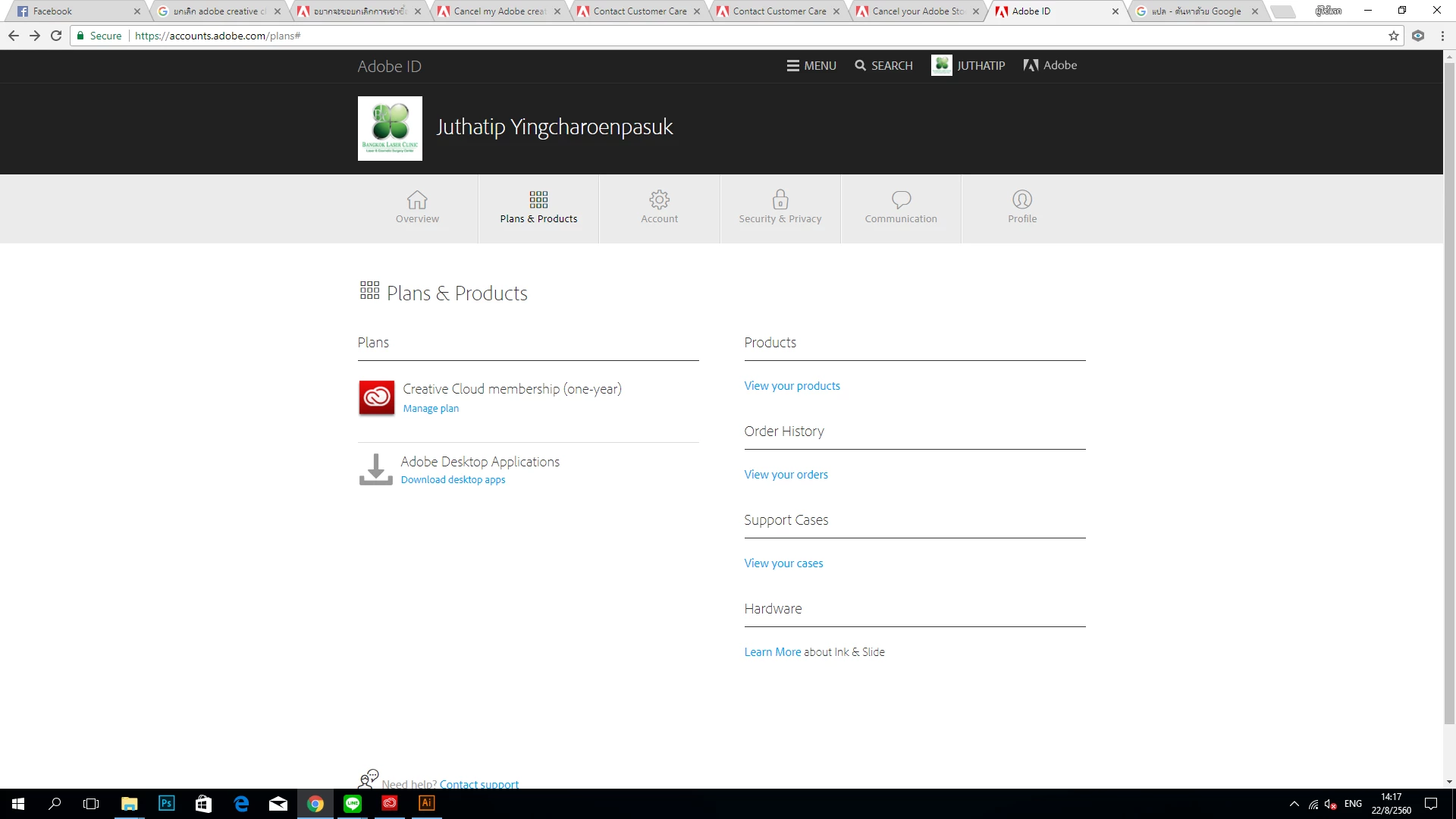Viewport: 1456px width, 819px height.
Task: Click the Overview house icon
Action: [x=417, y=199]
